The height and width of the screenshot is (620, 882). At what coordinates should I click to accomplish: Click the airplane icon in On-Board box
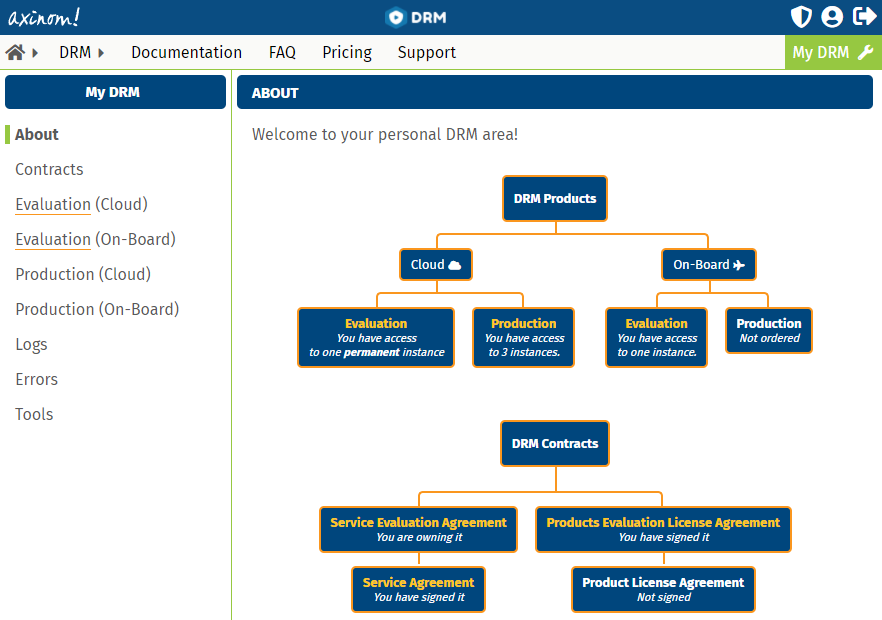point(739,265)
